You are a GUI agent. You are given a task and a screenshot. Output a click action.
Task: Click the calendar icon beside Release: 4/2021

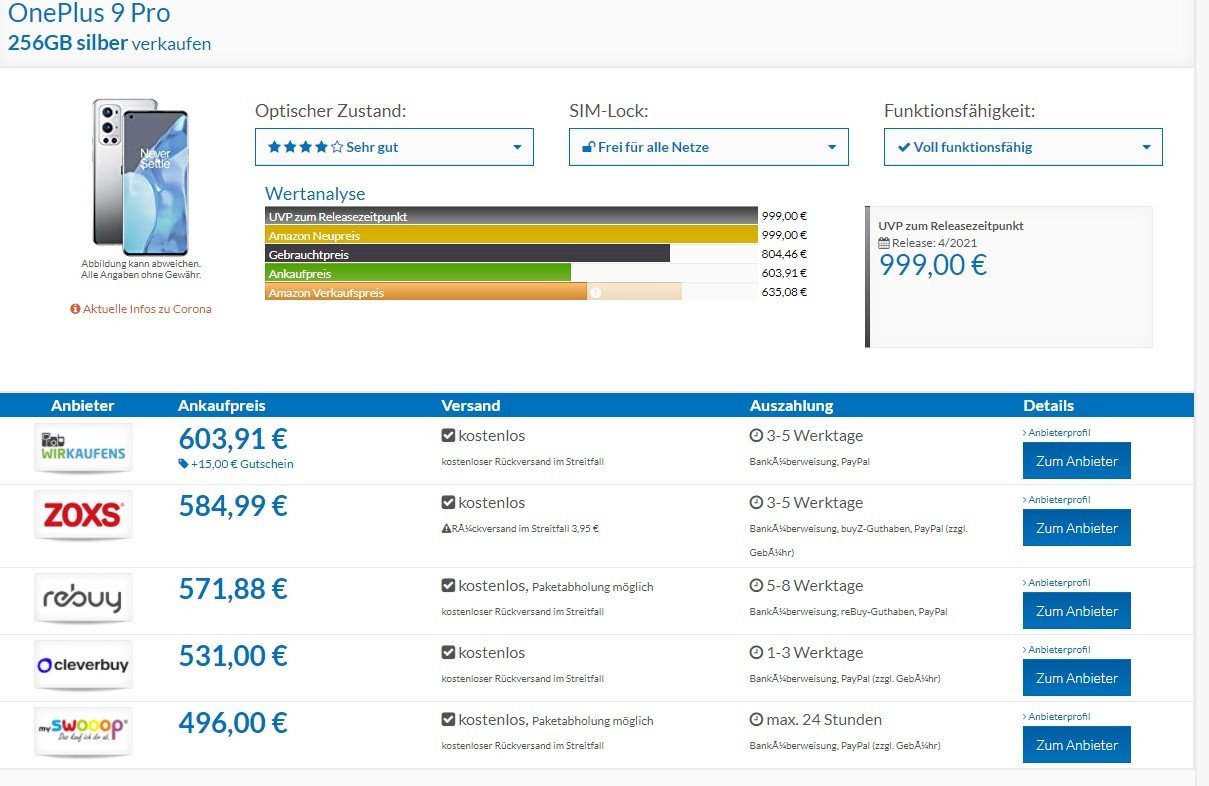[884, 243]
